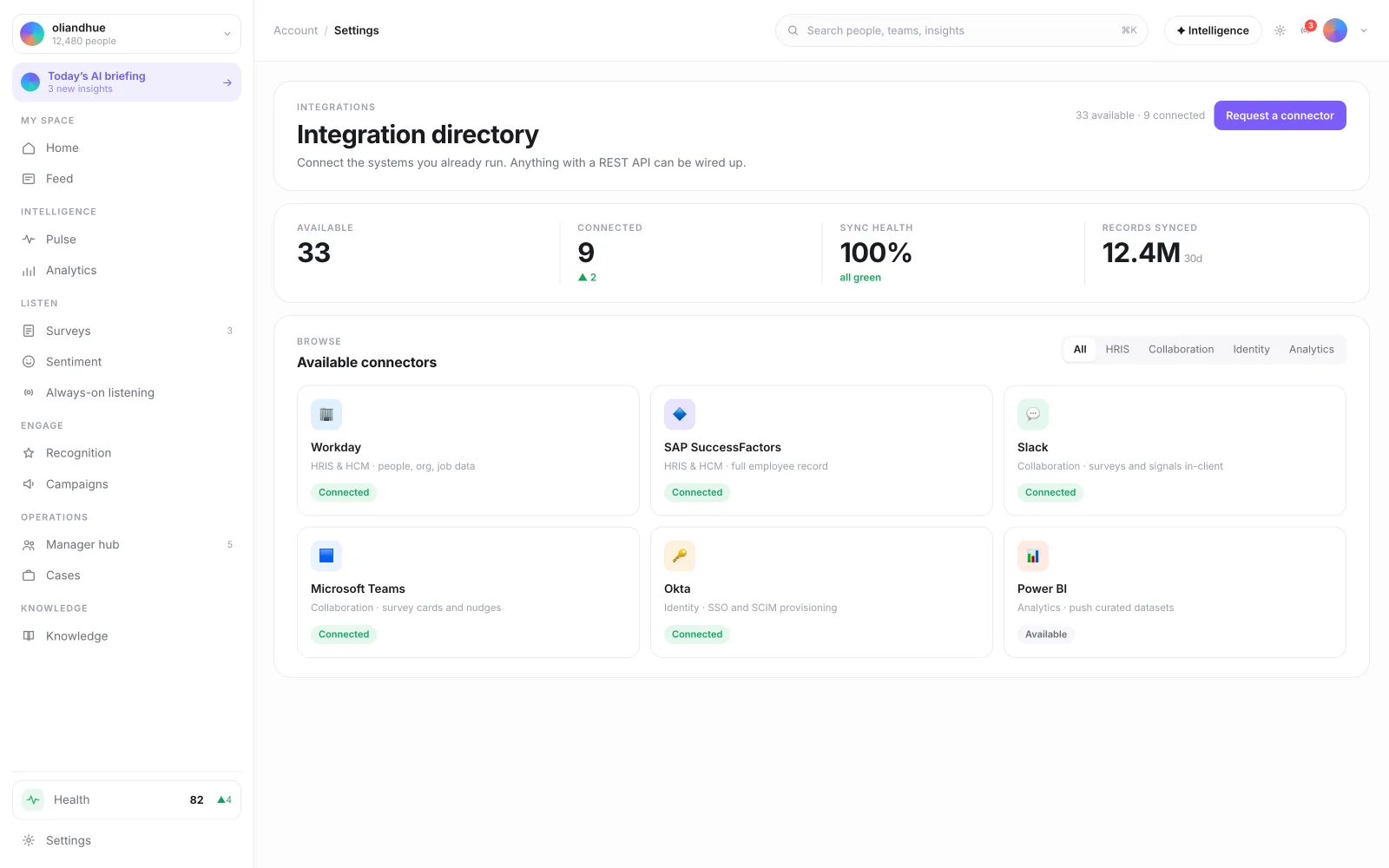Click Request a connector button

[x=1280, y=115]
